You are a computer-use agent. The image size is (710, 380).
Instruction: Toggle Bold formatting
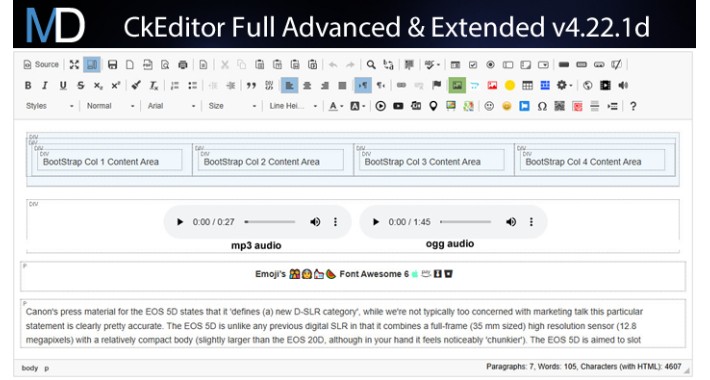28,86
